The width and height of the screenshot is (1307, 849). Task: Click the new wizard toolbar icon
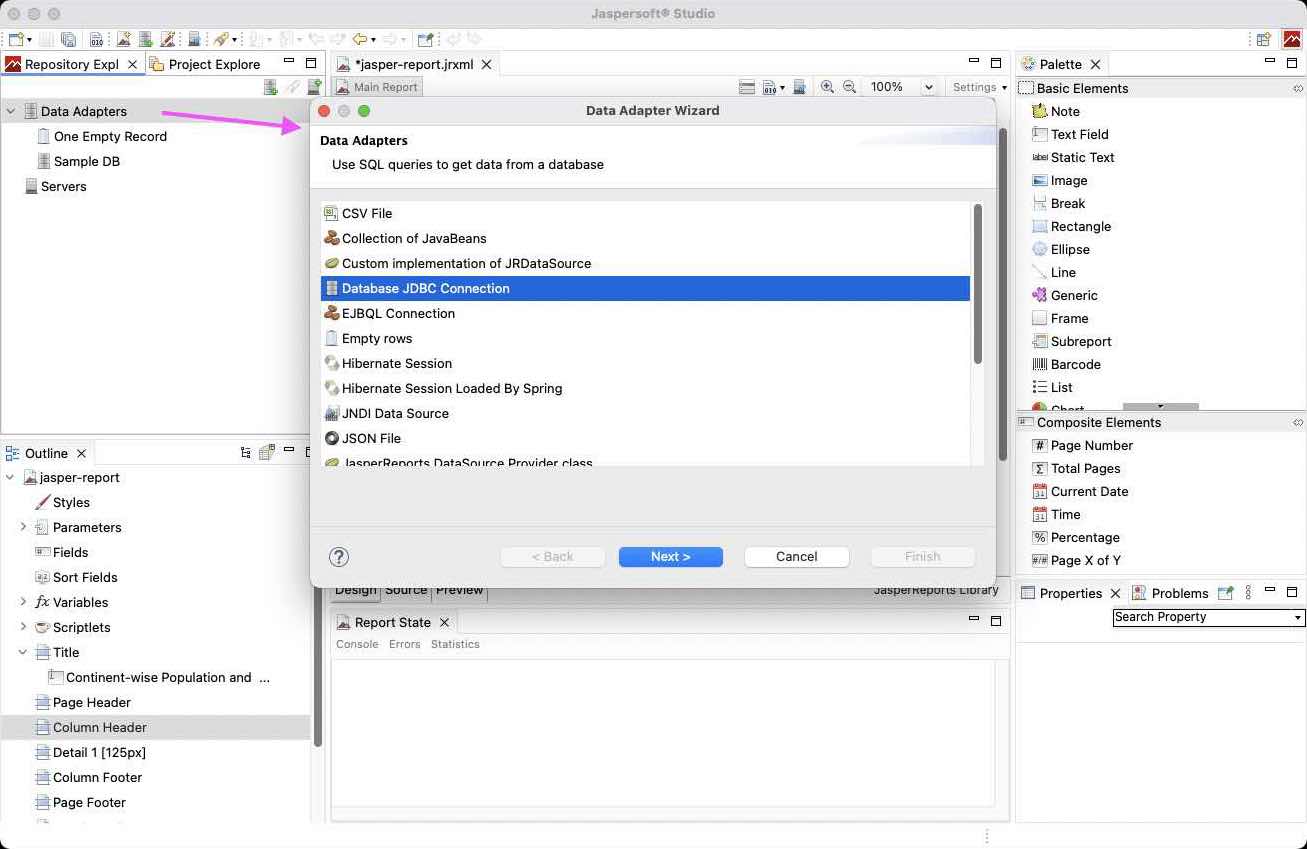click(16, 39)
